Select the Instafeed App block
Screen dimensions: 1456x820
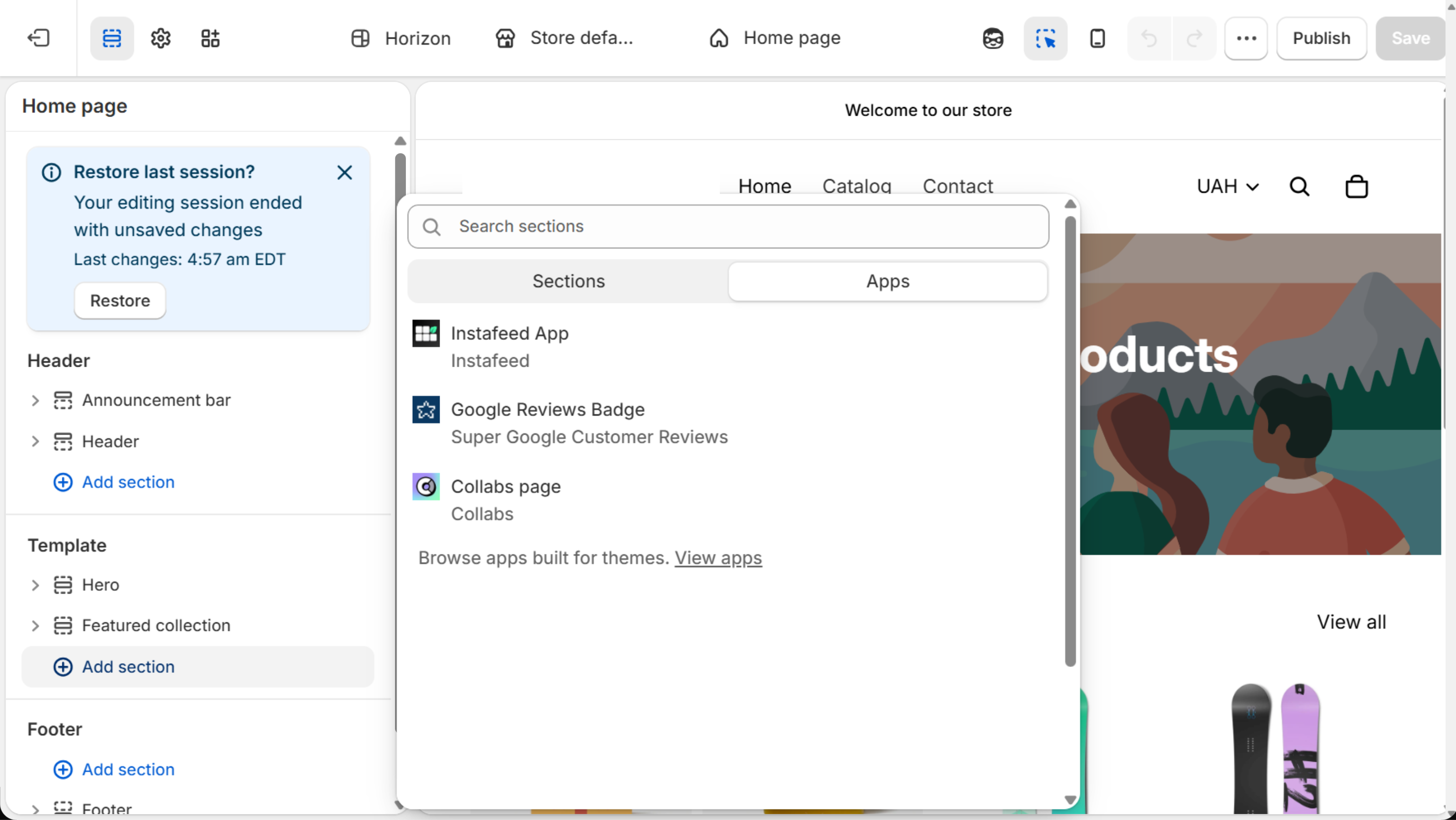728,346
